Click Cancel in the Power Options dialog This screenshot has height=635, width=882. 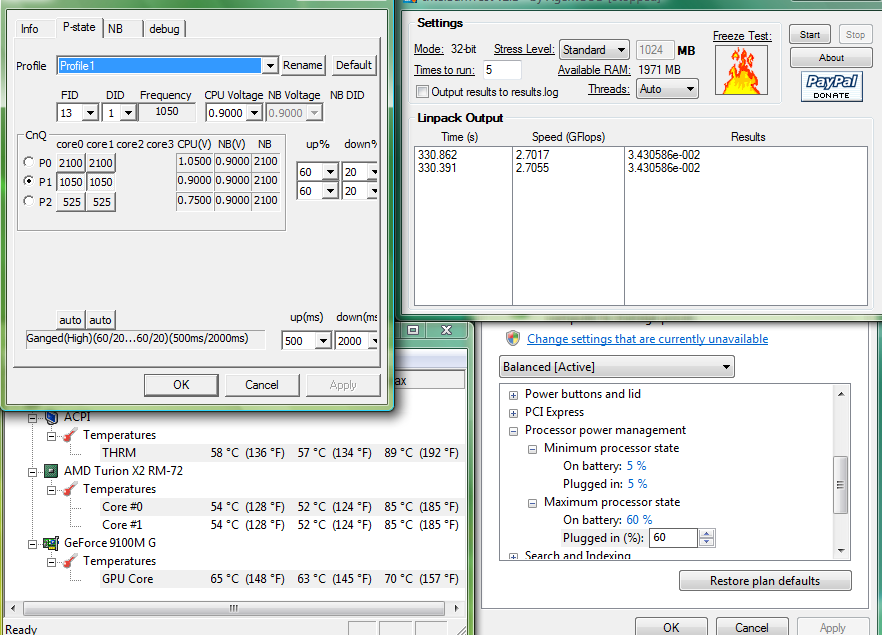(752, 627)
